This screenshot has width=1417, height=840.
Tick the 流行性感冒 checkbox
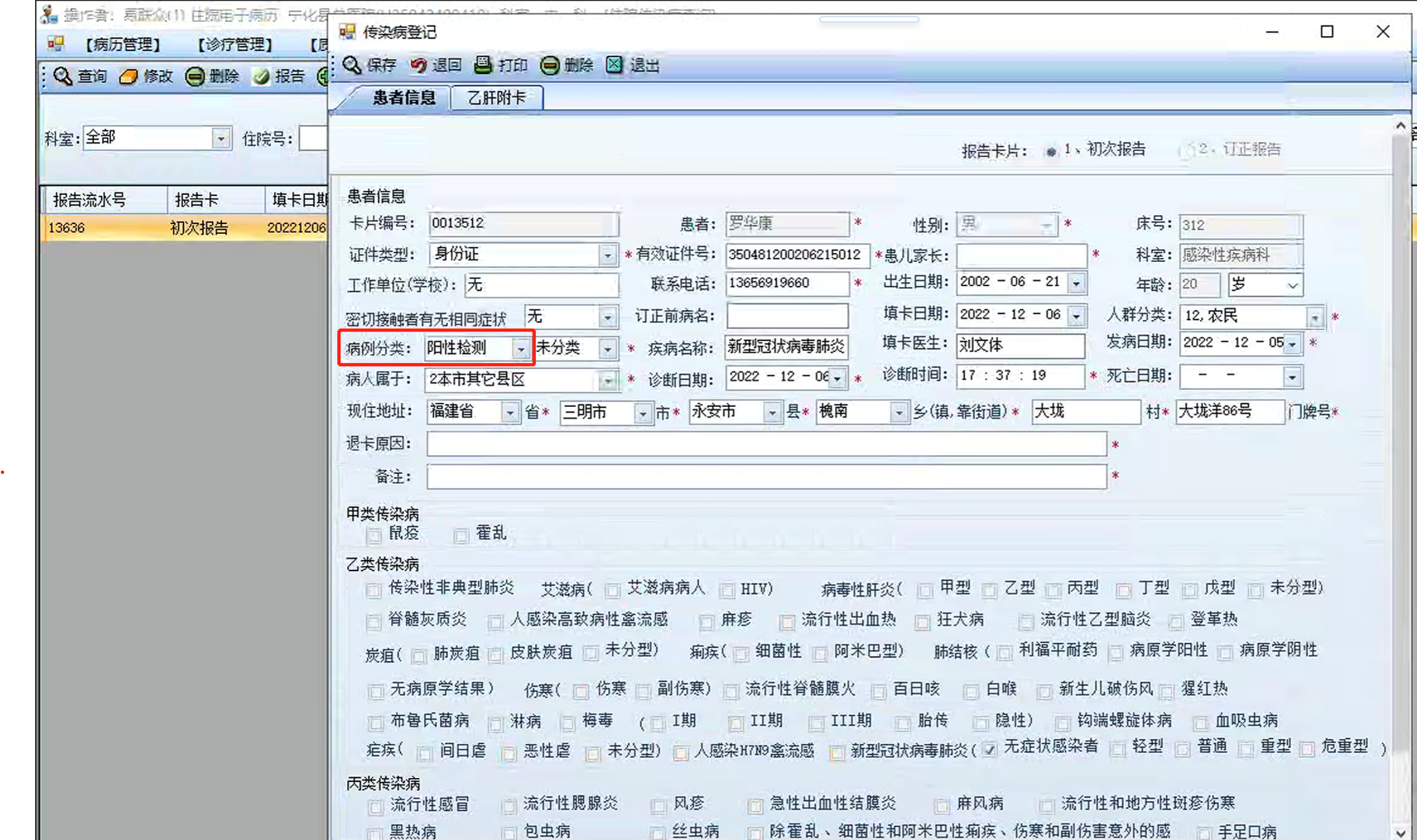pos(375,806)
